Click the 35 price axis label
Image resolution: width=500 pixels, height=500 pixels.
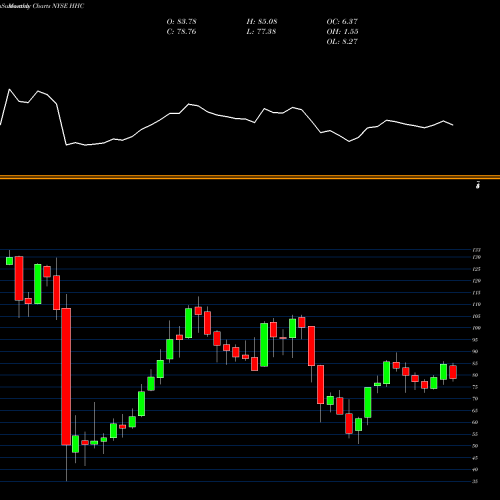click(x=475, y=482)
